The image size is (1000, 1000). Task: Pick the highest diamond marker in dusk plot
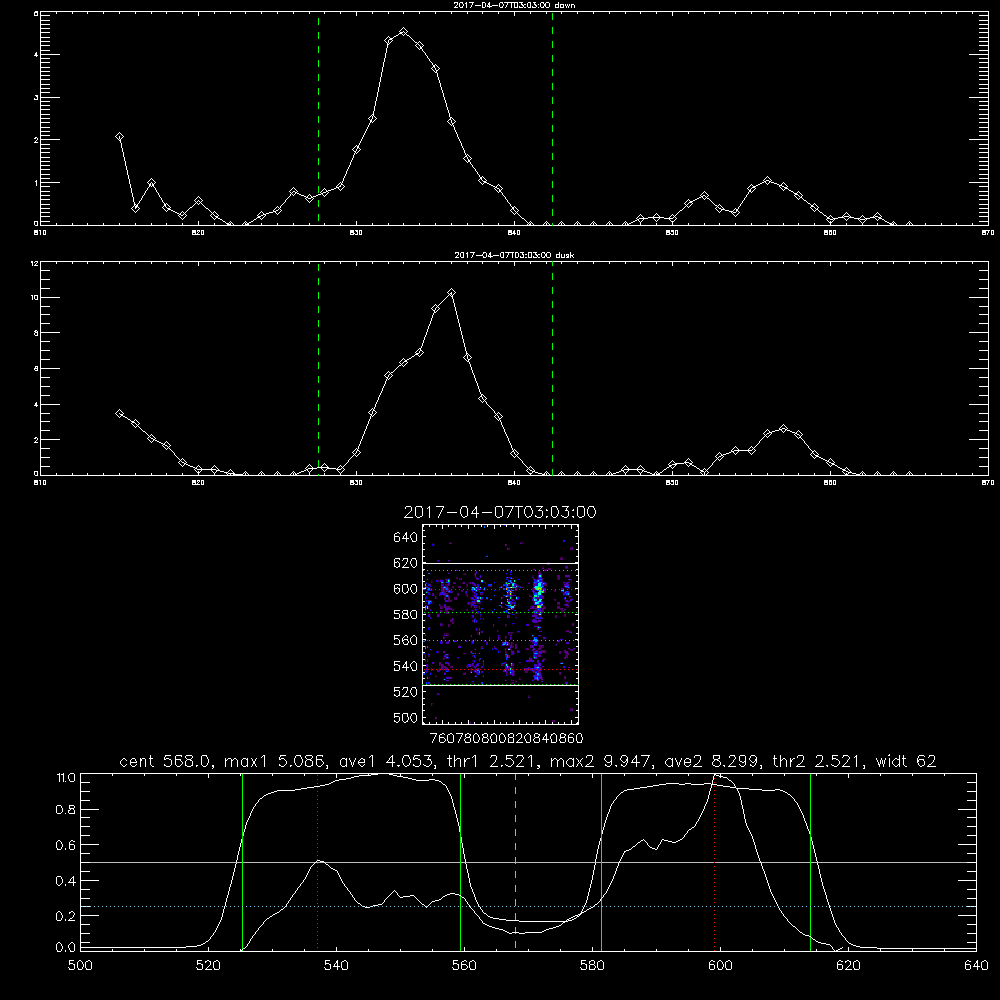452,293
